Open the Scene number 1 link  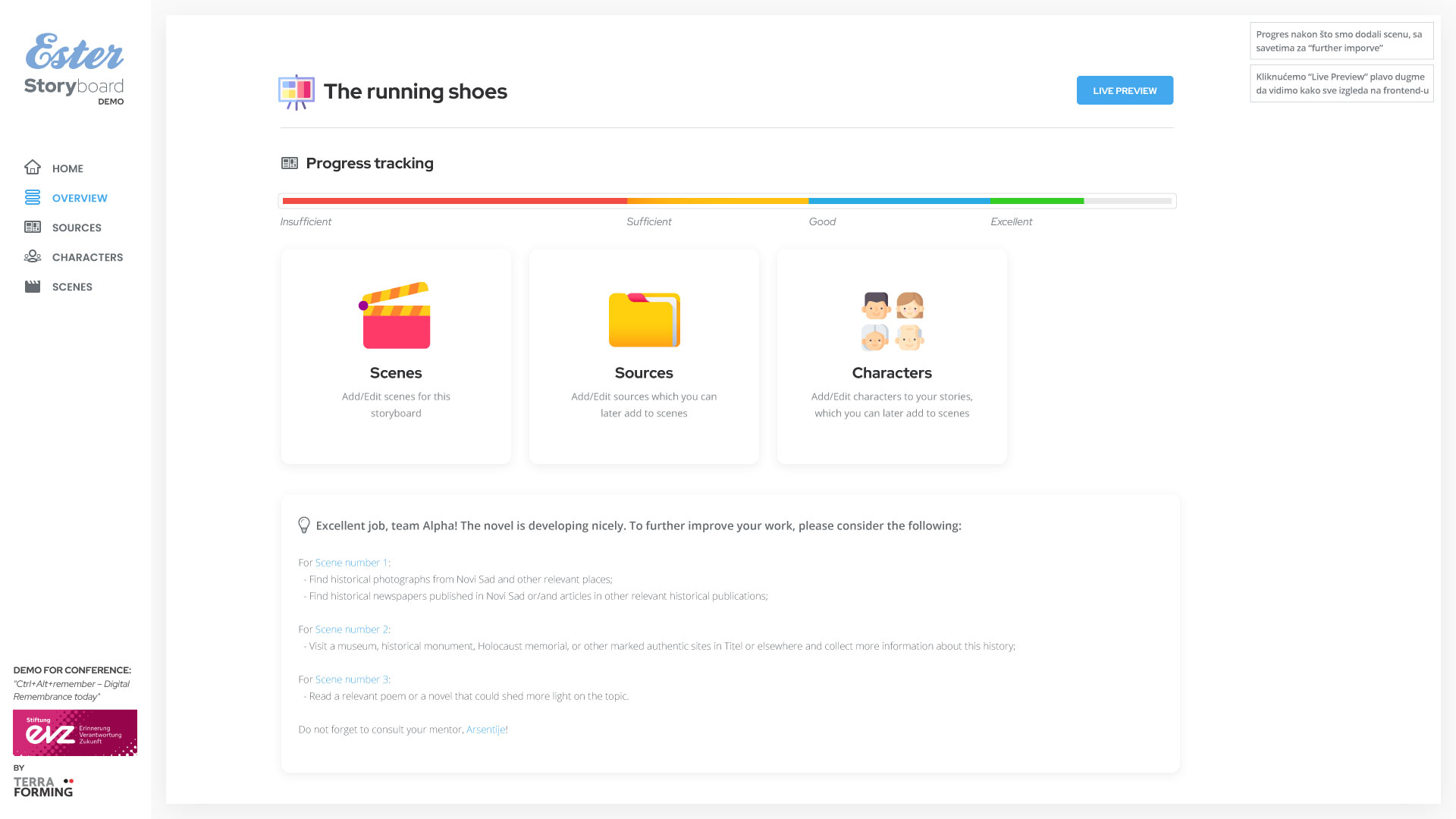point(351,563)
